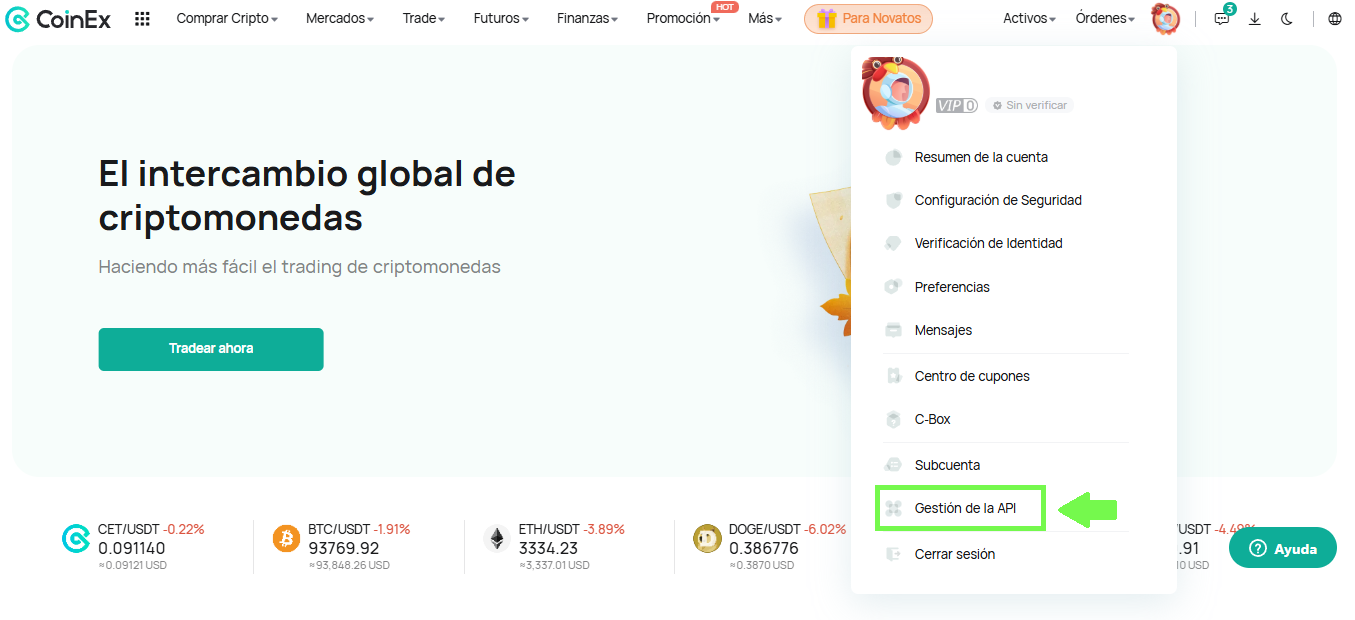Image resolution: width=1355 pixels, height=620 pixels.
Task: Click the CET coin icon
Action: coord(76,539)
